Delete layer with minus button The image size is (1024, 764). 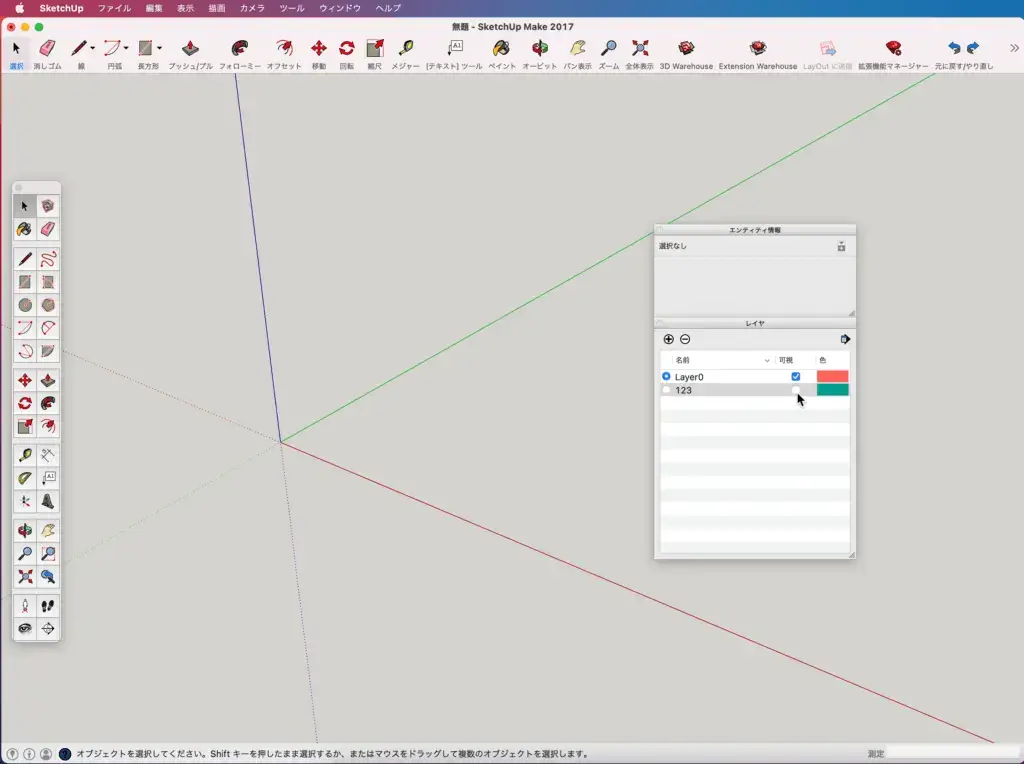pos(685,339)
